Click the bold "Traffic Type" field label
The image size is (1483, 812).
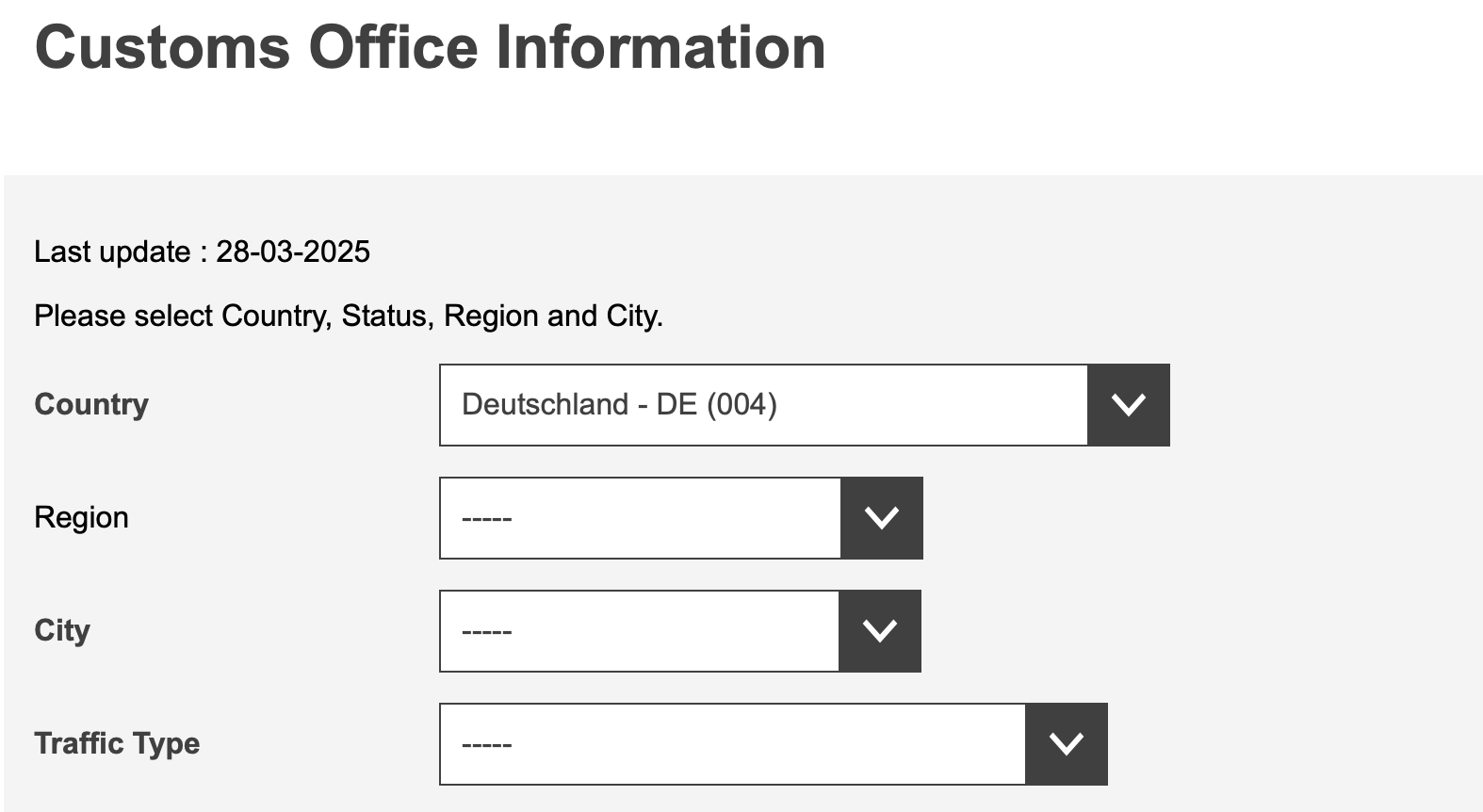117,743
